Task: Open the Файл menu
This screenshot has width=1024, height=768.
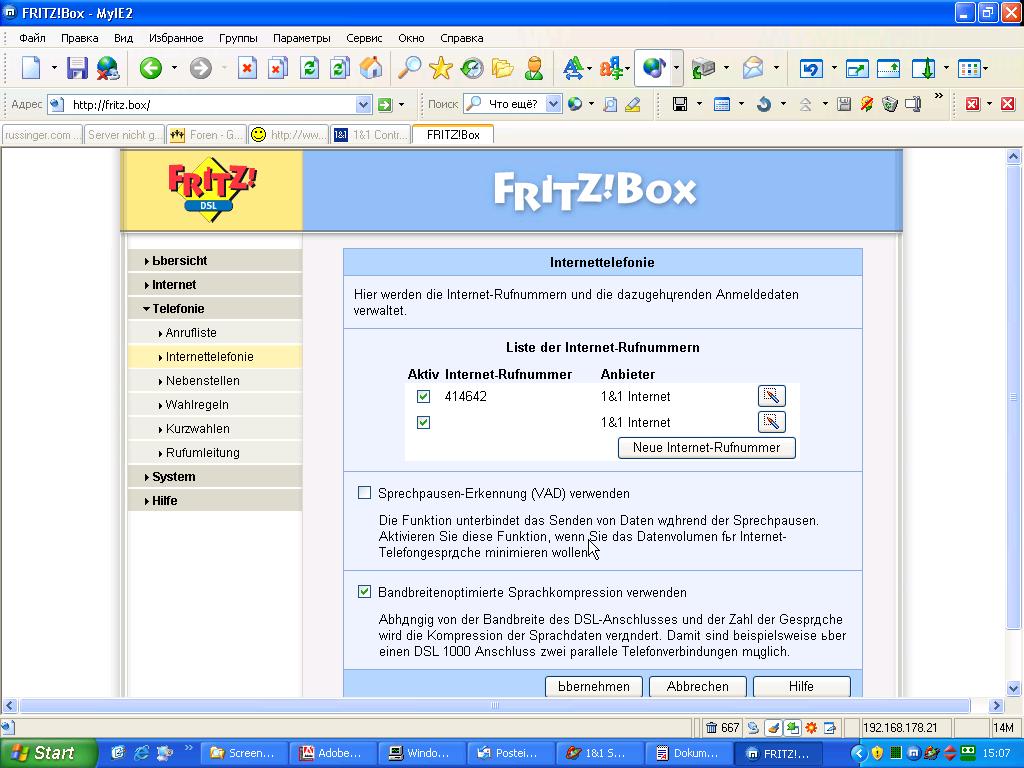Action: tap(32, 38)
